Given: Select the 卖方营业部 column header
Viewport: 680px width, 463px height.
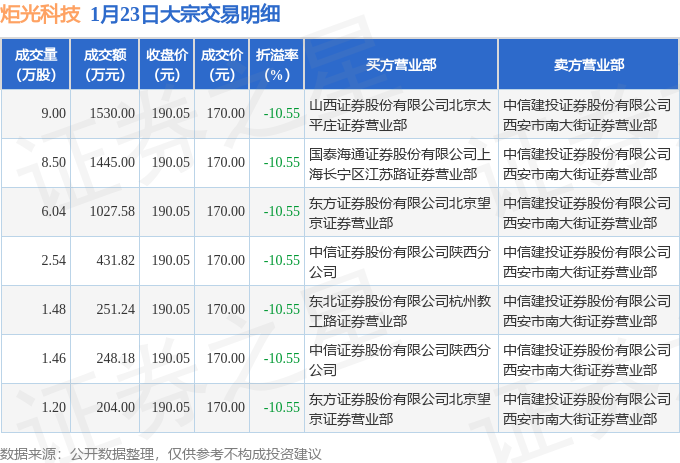Looking at the screenshot, I should [x=588, y=65].
